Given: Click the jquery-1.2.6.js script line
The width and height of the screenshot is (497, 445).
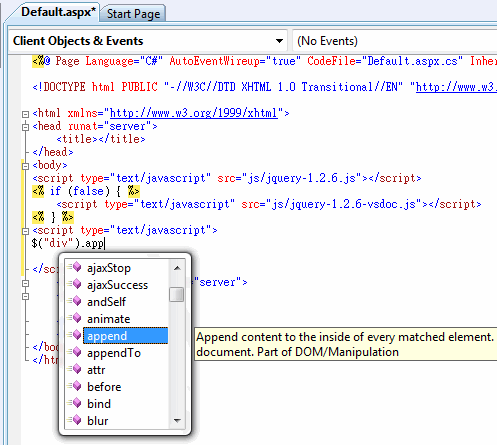Looking at the screenshot, I should (227, 178).
